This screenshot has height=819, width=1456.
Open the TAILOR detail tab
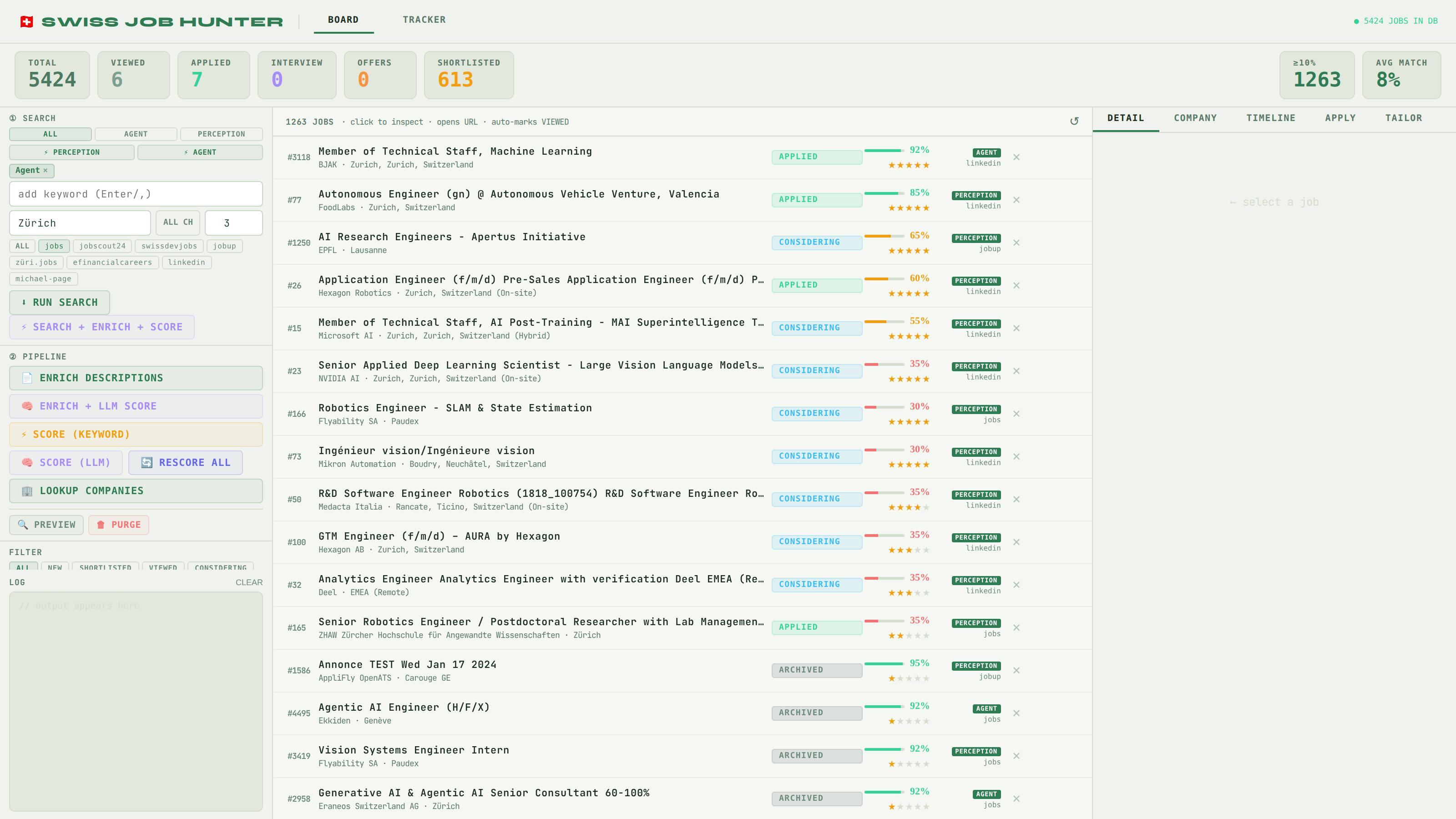1403,118
